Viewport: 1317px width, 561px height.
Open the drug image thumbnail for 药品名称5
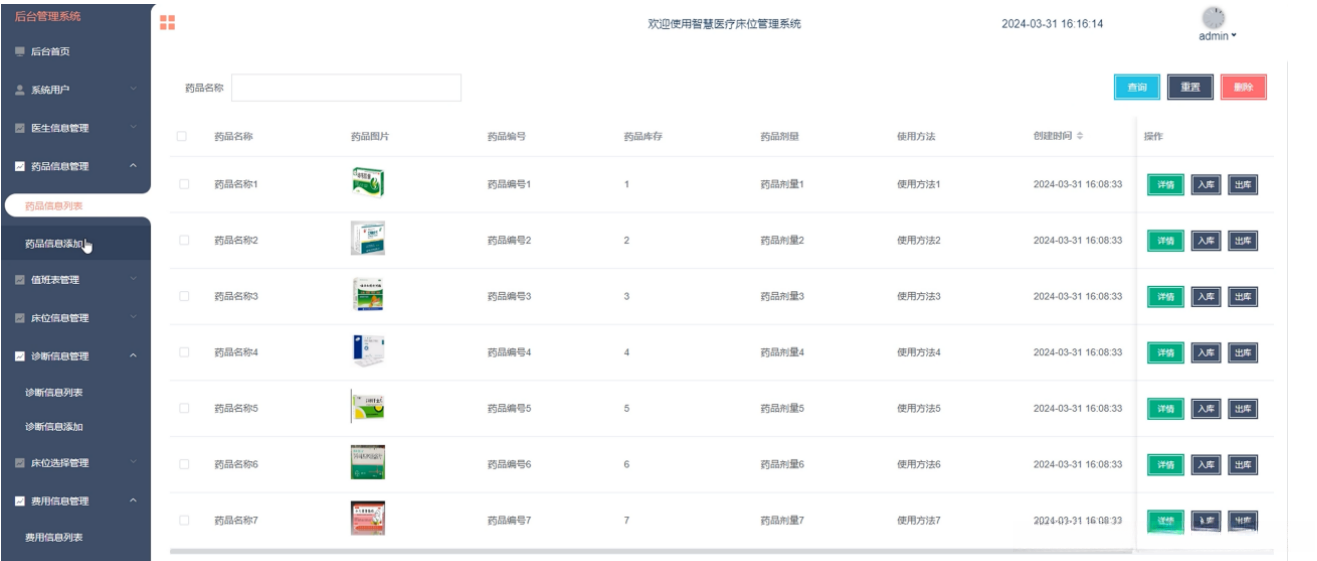coord(367,407)
